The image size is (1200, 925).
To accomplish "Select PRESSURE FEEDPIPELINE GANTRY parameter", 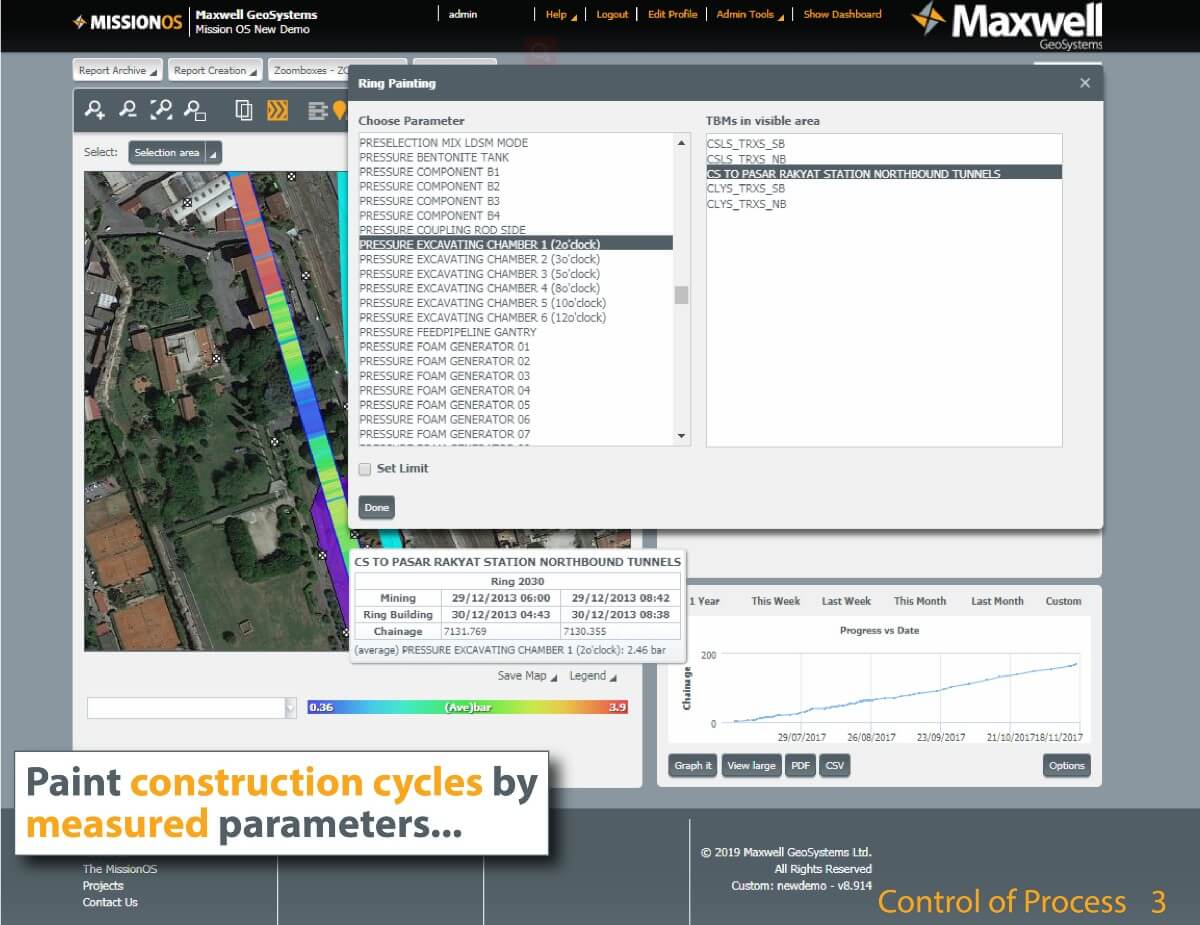I will pyautogui.click(x=515, y=332).
